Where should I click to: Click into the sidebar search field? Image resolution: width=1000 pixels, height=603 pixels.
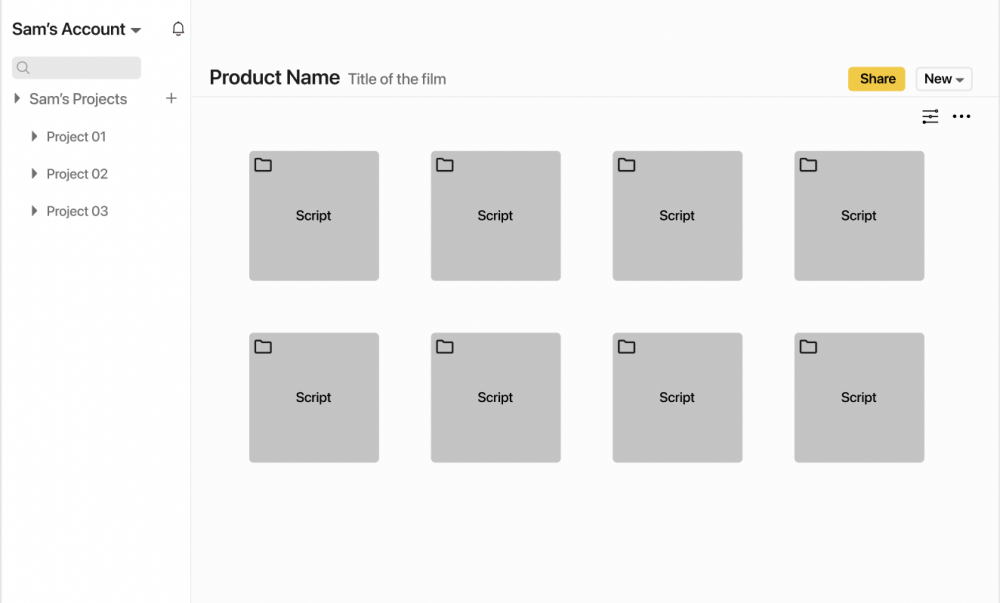tap(77, 68)
